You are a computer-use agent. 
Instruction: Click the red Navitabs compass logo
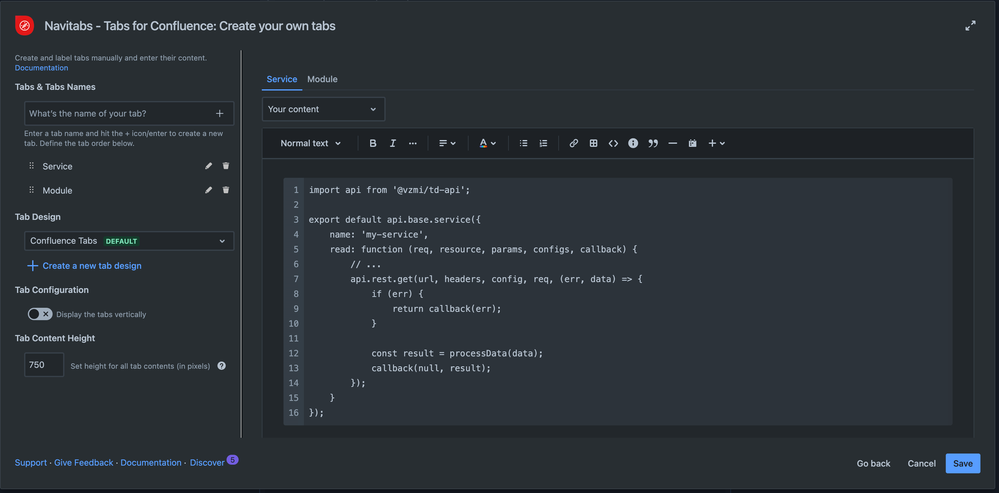(24, 25)
